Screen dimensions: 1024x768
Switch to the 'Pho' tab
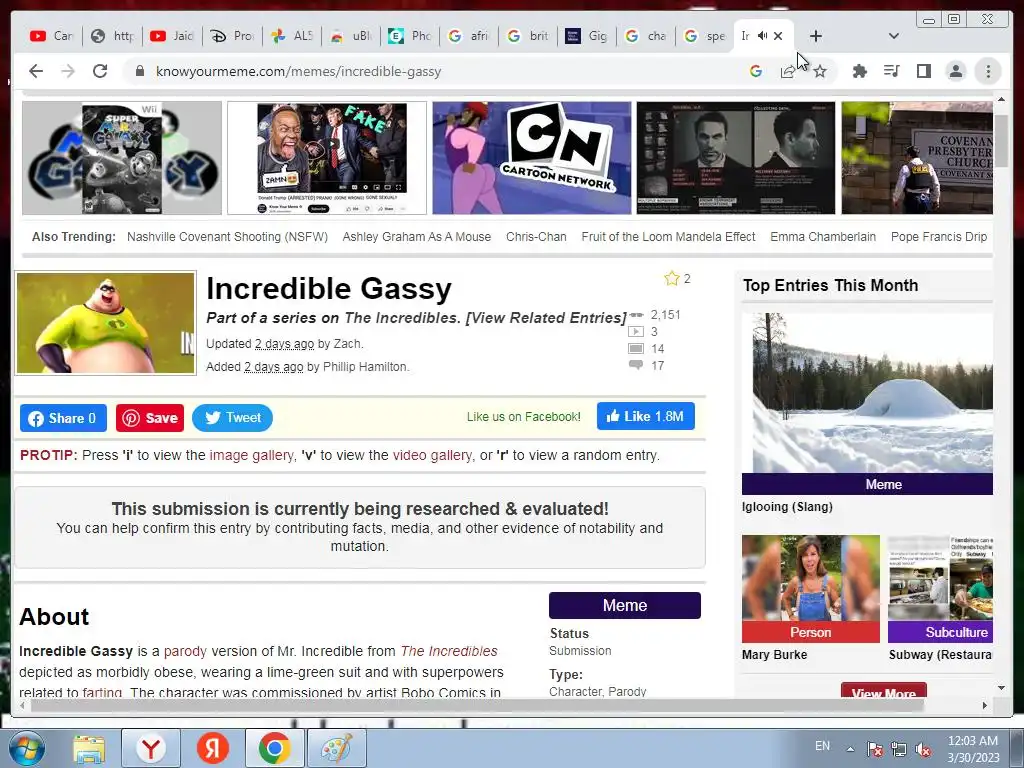pyautogui.click(x=409, y=36)
